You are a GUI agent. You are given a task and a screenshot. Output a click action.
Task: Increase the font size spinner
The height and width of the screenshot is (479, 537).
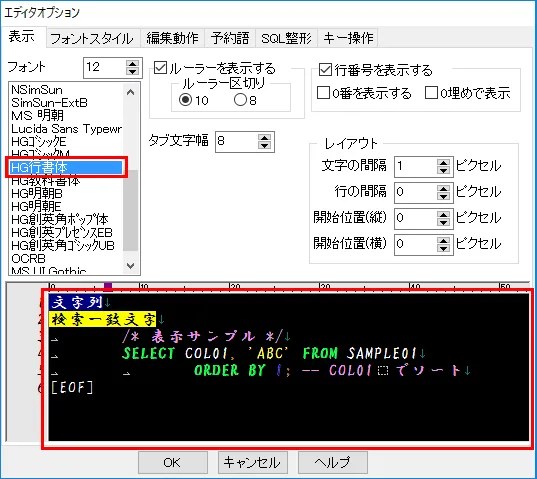tap(132, 64)
